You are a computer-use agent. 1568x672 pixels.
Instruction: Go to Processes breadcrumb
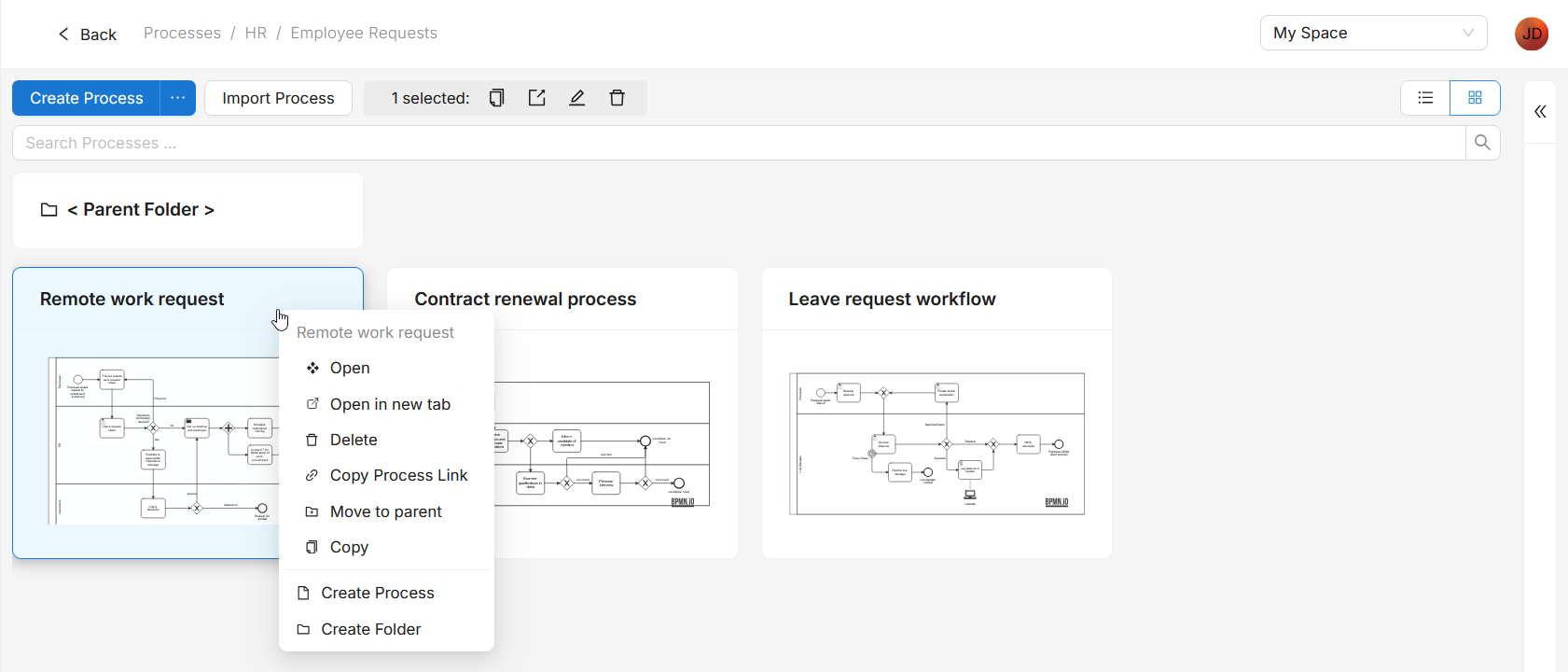pyautogui.click(x=182, y=33)
